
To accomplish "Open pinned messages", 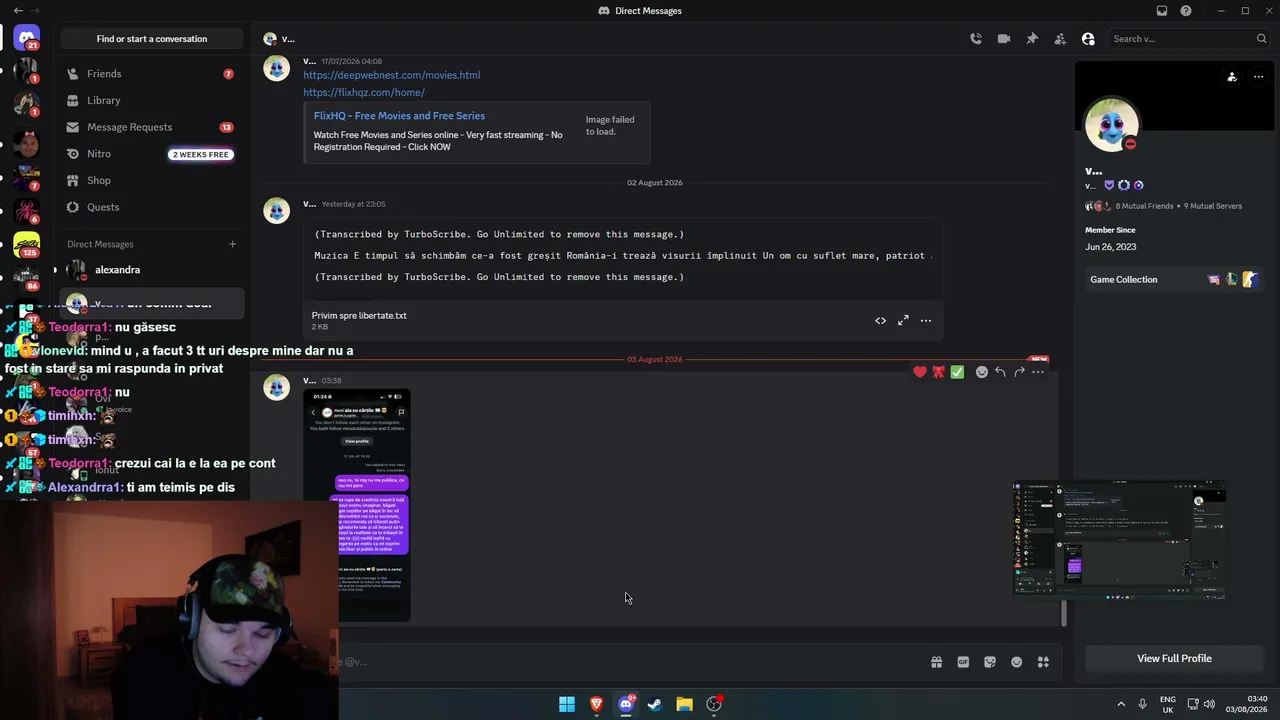I will tap(1032, 39).
